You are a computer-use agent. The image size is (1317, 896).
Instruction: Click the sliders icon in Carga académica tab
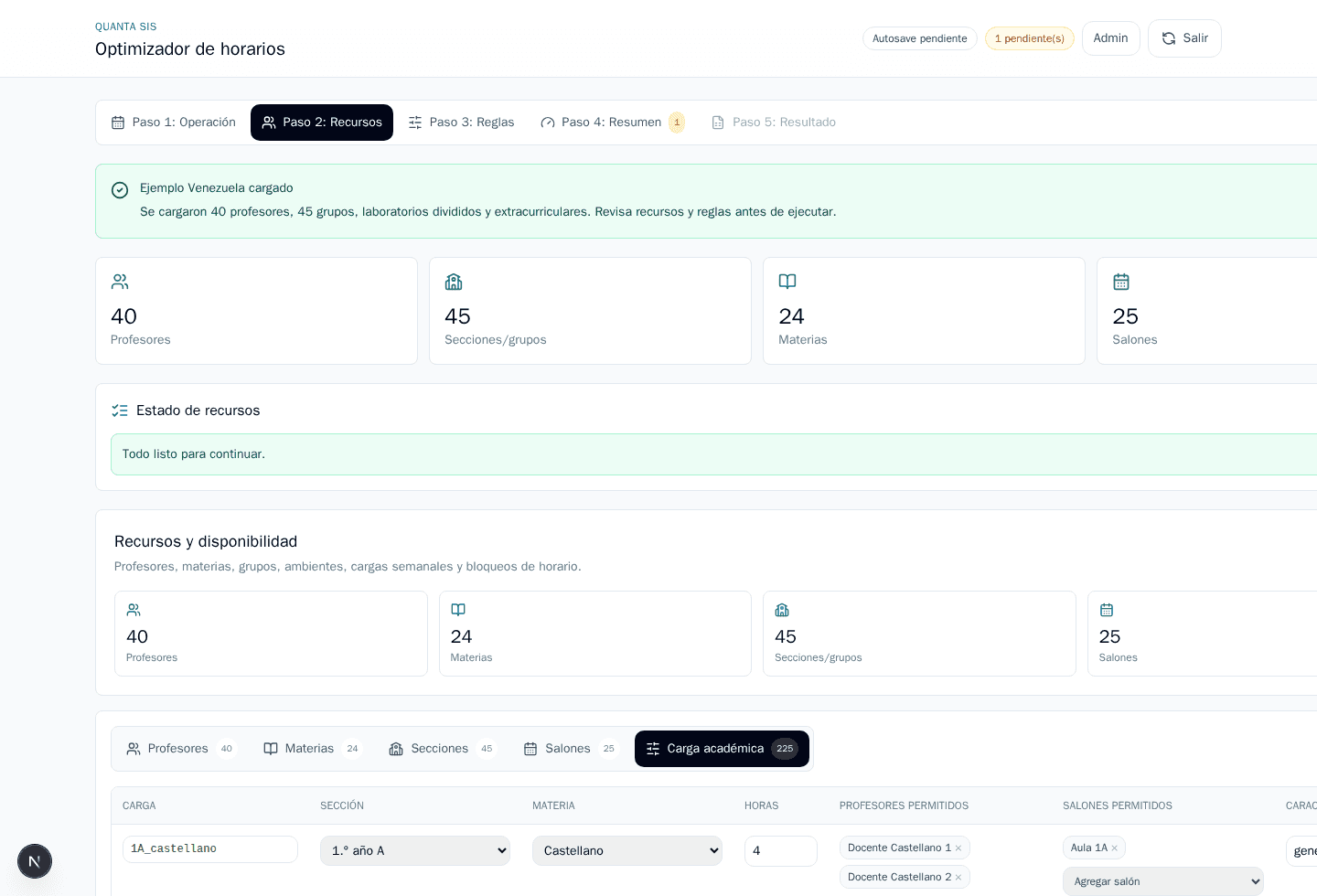click(x=653, y=749)
